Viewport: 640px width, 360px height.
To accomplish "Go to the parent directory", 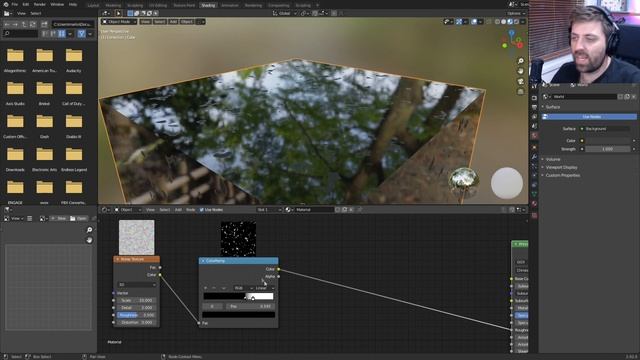I will click(x=24, y=24).
